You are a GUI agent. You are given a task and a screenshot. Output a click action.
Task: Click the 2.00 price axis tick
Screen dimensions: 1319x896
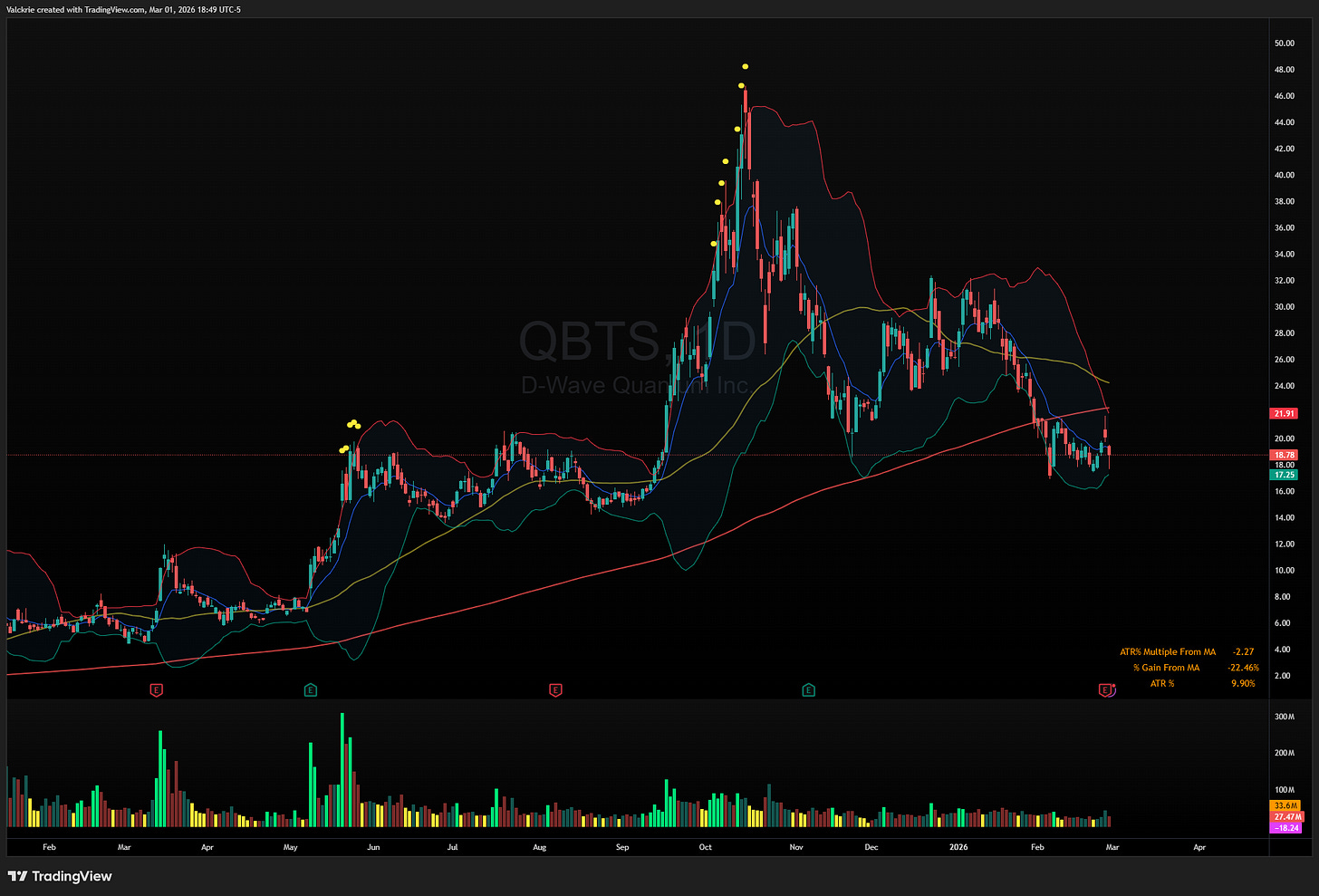[x=1282, y=676]
